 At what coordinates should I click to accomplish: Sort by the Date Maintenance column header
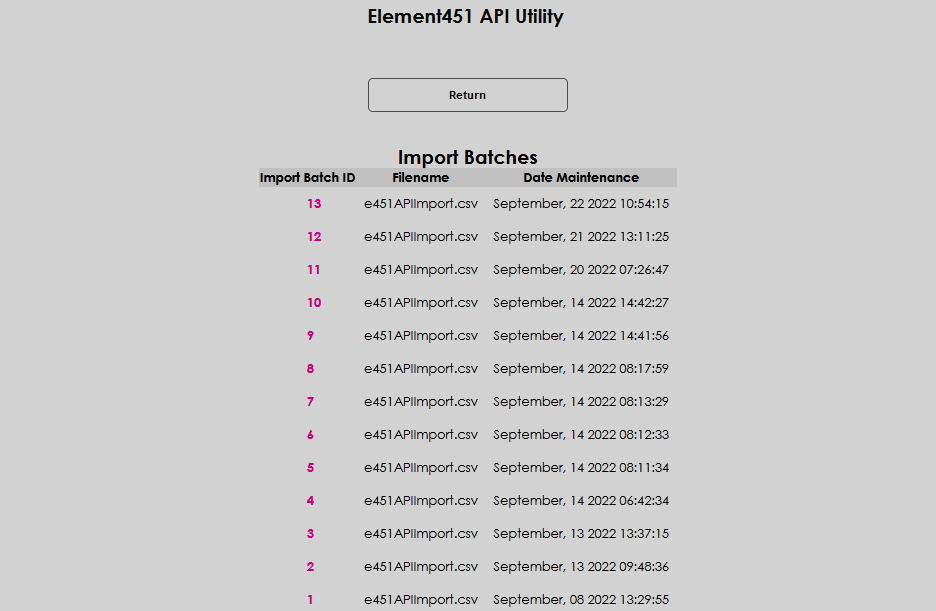581,177
